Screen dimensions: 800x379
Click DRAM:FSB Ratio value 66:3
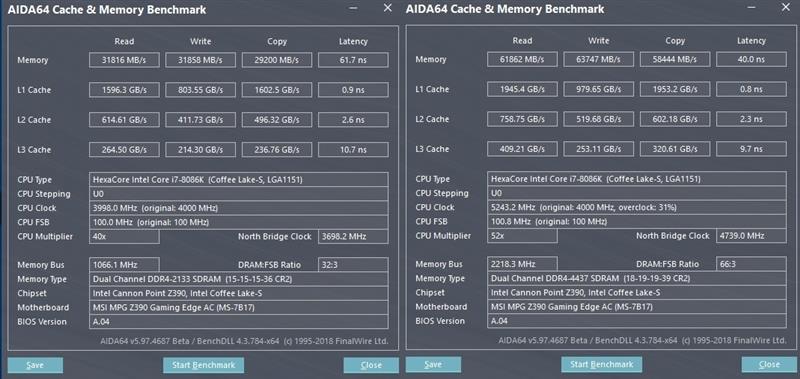(751, 264)
